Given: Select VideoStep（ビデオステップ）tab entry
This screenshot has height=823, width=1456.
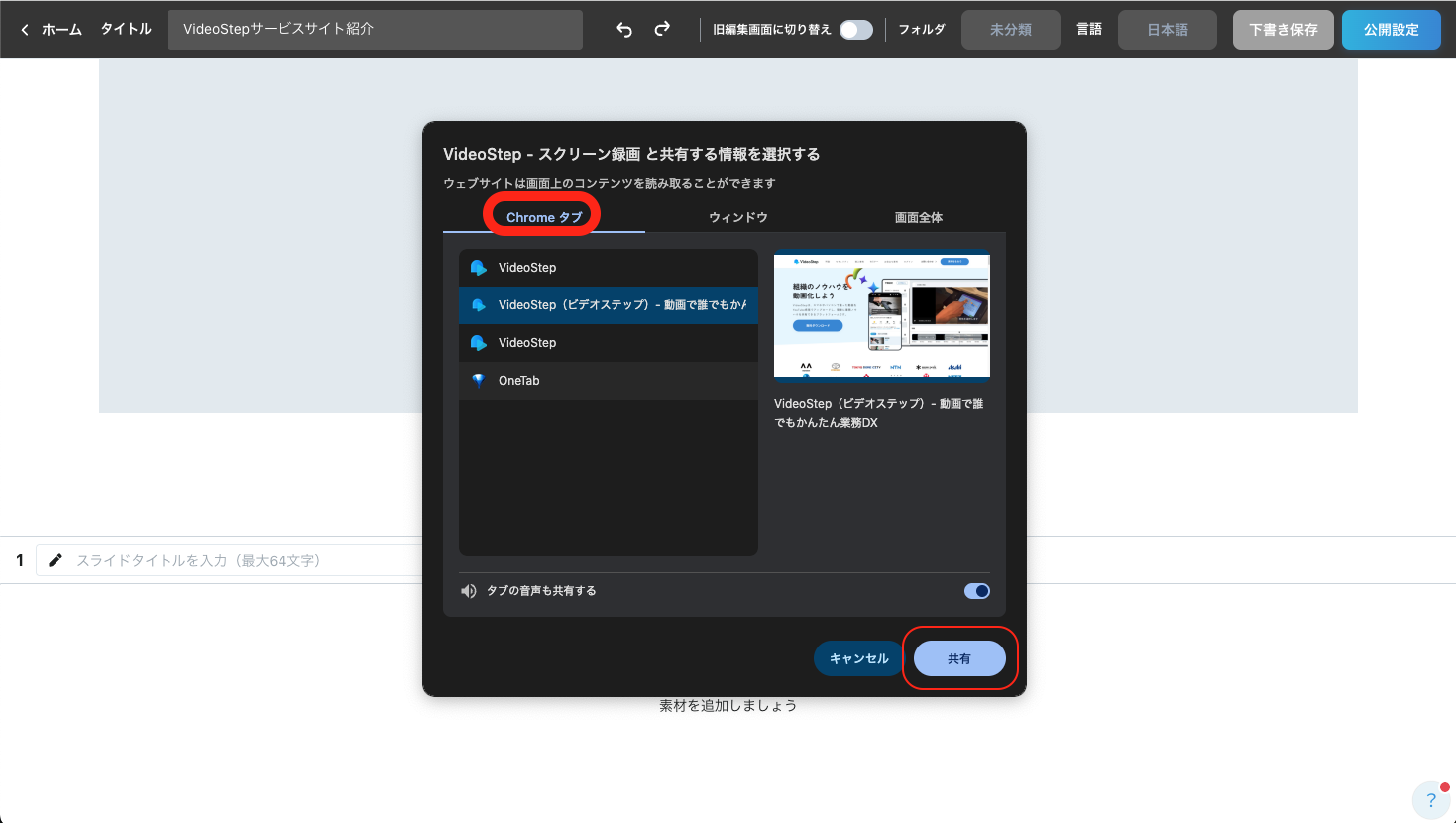Looking at the screenshot, I should click(x=609, y=305).
